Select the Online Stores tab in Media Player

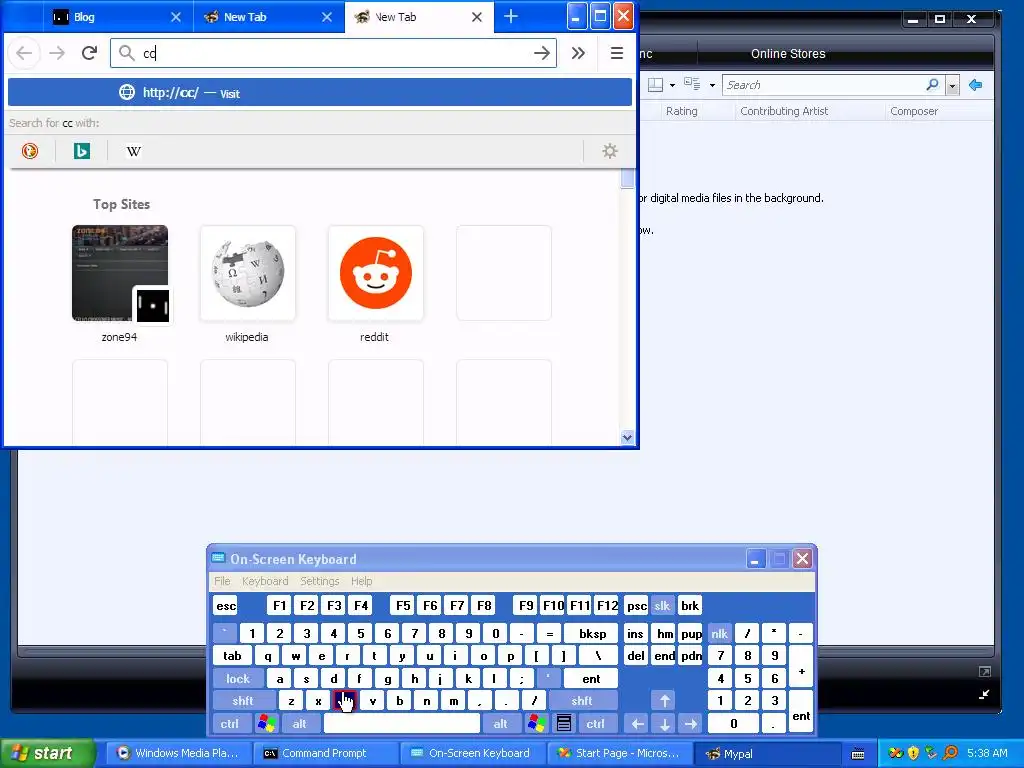click(788, 54)
